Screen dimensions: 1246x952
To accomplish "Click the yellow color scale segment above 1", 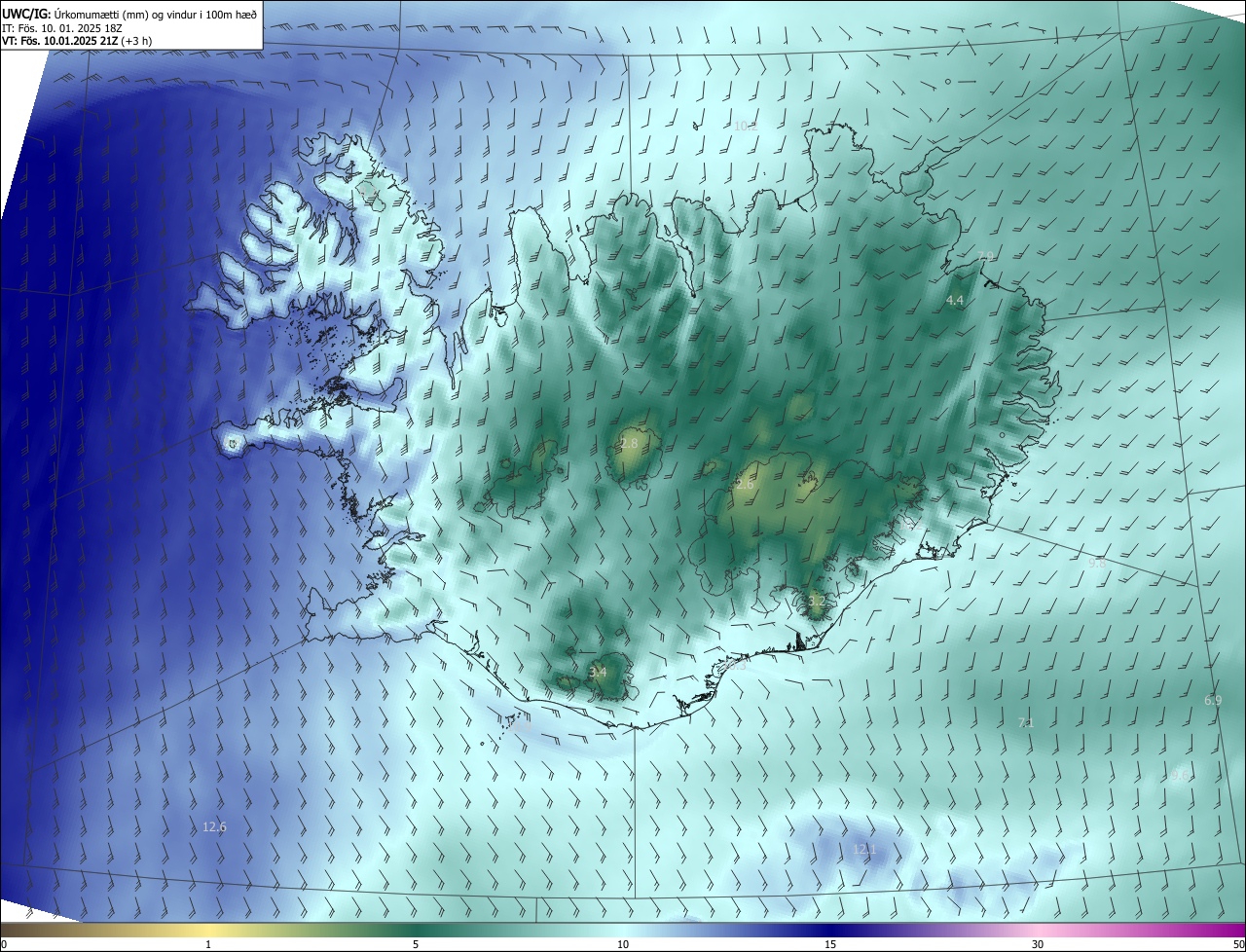I will [208, 930].
